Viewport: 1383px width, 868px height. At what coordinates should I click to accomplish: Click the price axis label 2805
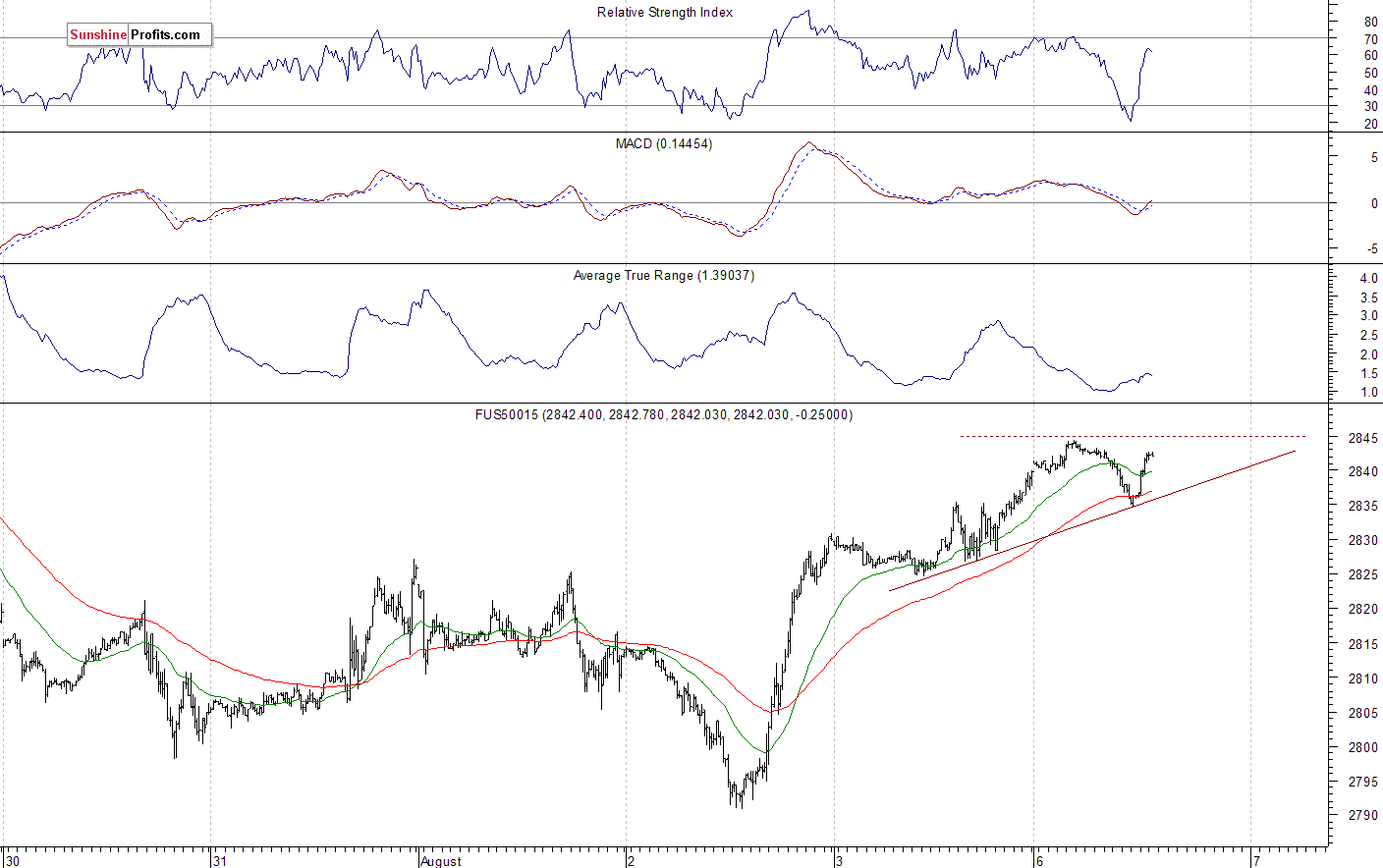coord(1361,714)
